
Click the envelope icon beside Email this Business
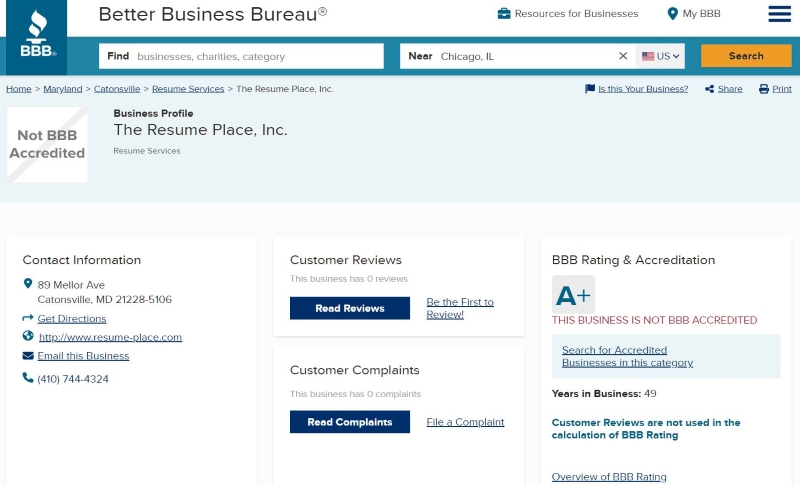point(28,355)
